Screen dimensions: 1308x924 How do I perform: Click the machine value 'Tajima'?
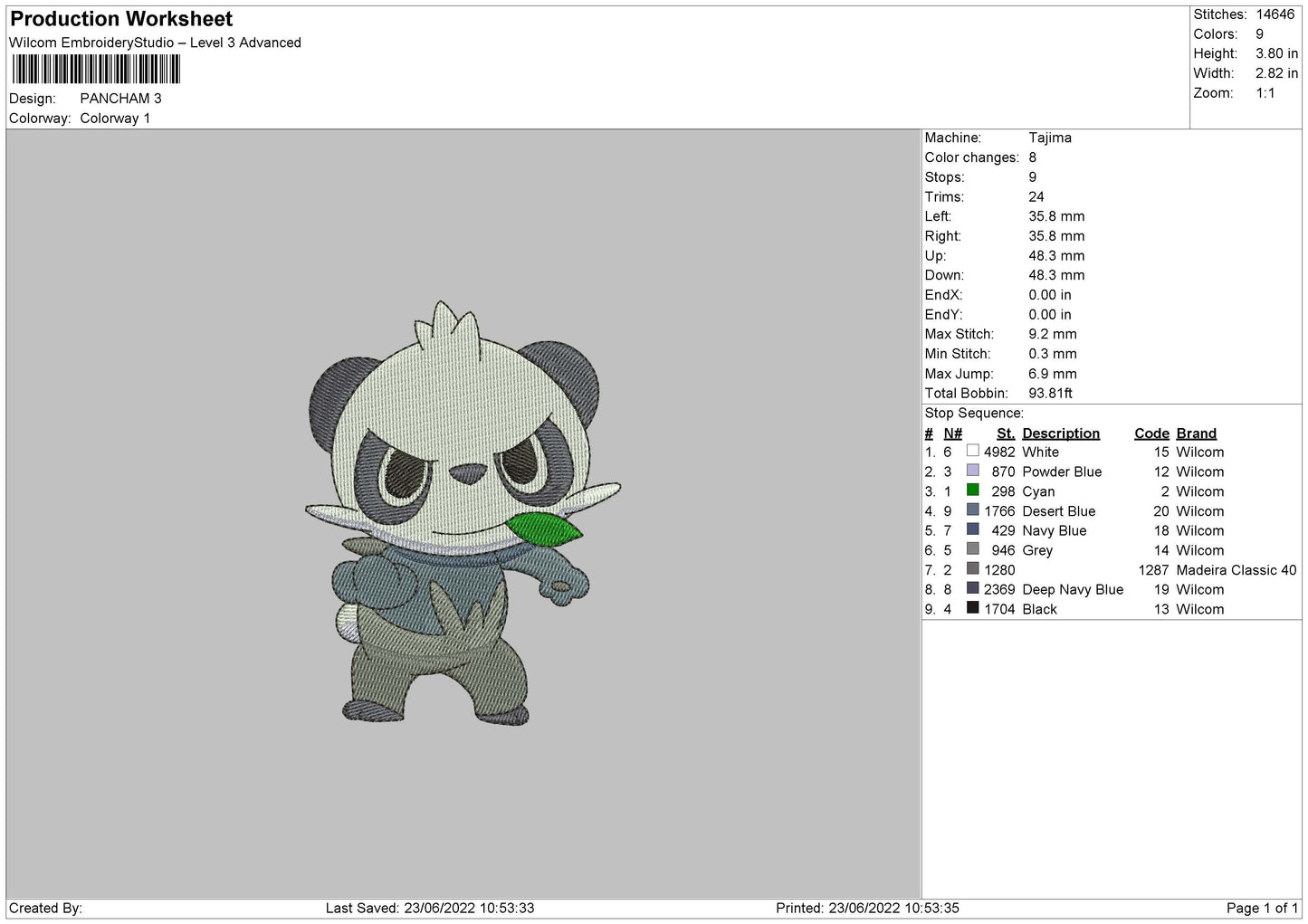click(x=1050, y=138)
